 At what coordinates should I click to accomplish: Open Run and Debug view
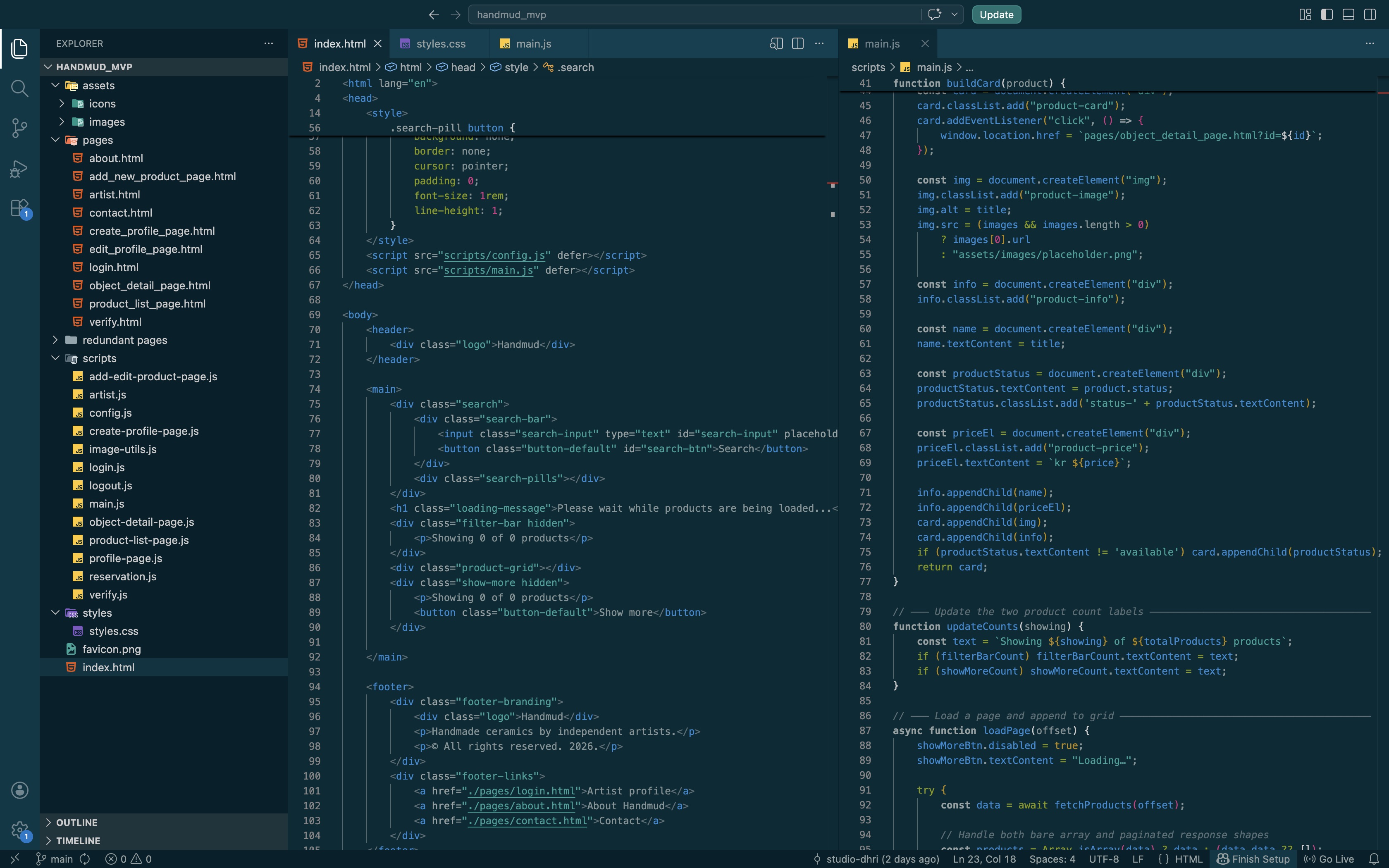[19, 169]
